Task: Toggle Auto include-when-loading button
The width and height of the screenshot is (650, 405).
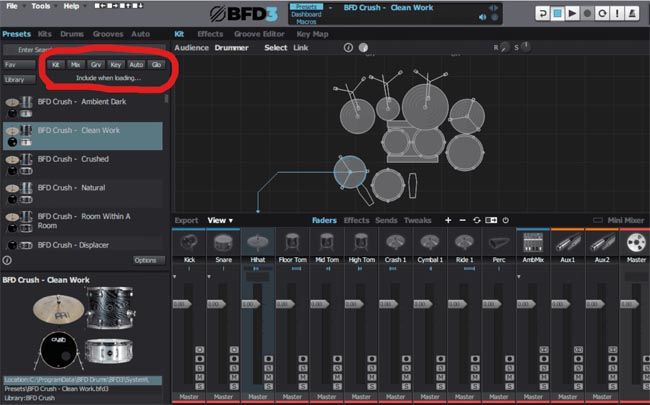Action: 136,65
